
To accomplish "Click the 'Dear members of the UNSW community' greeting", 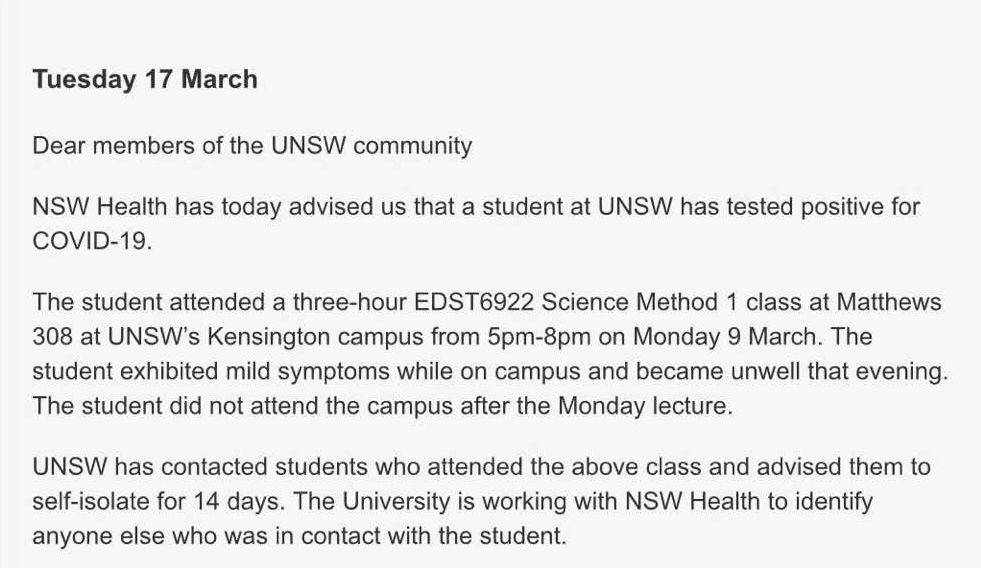I will pos(252,146).
